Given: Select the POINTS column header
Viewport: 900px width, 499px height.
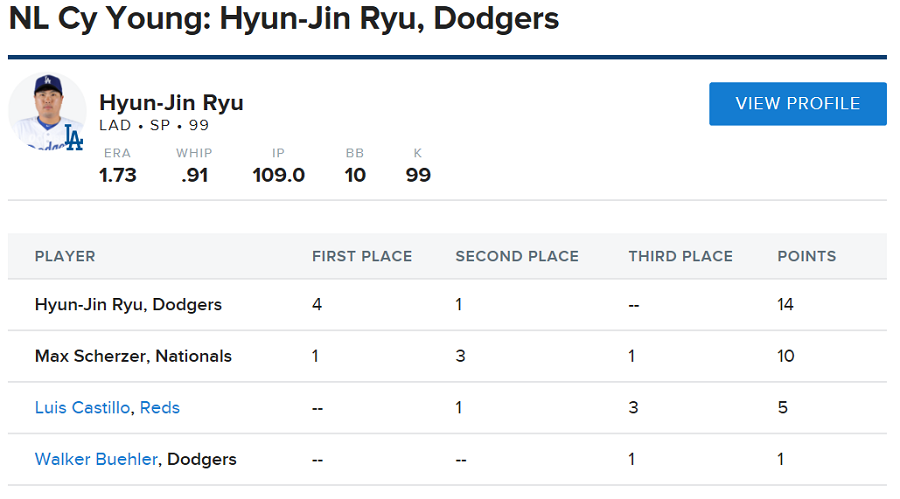Looking at the screenshot, I should (807, 256).
